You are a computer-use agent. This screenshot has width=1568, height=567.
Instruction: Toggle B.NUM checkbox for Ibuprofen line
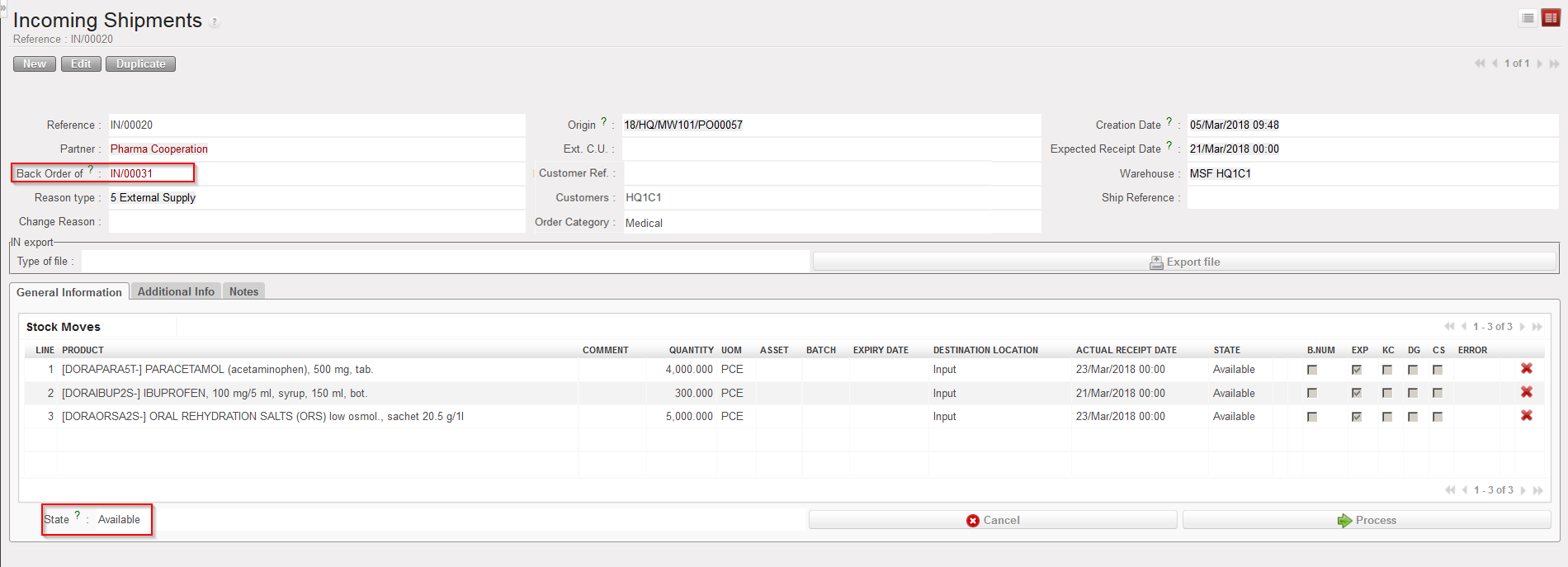pos(1312,393)
